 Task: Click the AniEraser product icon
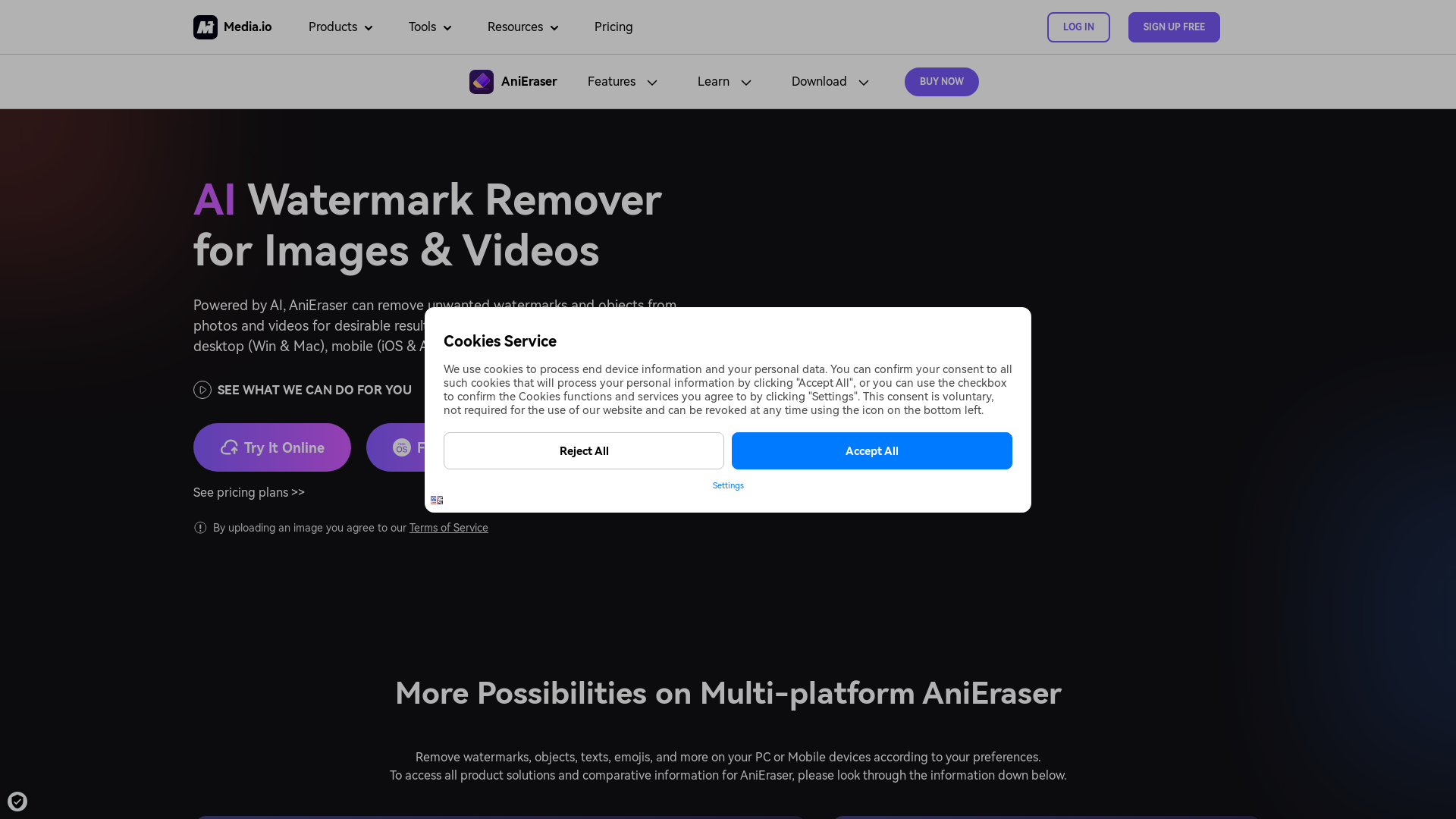coord(481,81)
